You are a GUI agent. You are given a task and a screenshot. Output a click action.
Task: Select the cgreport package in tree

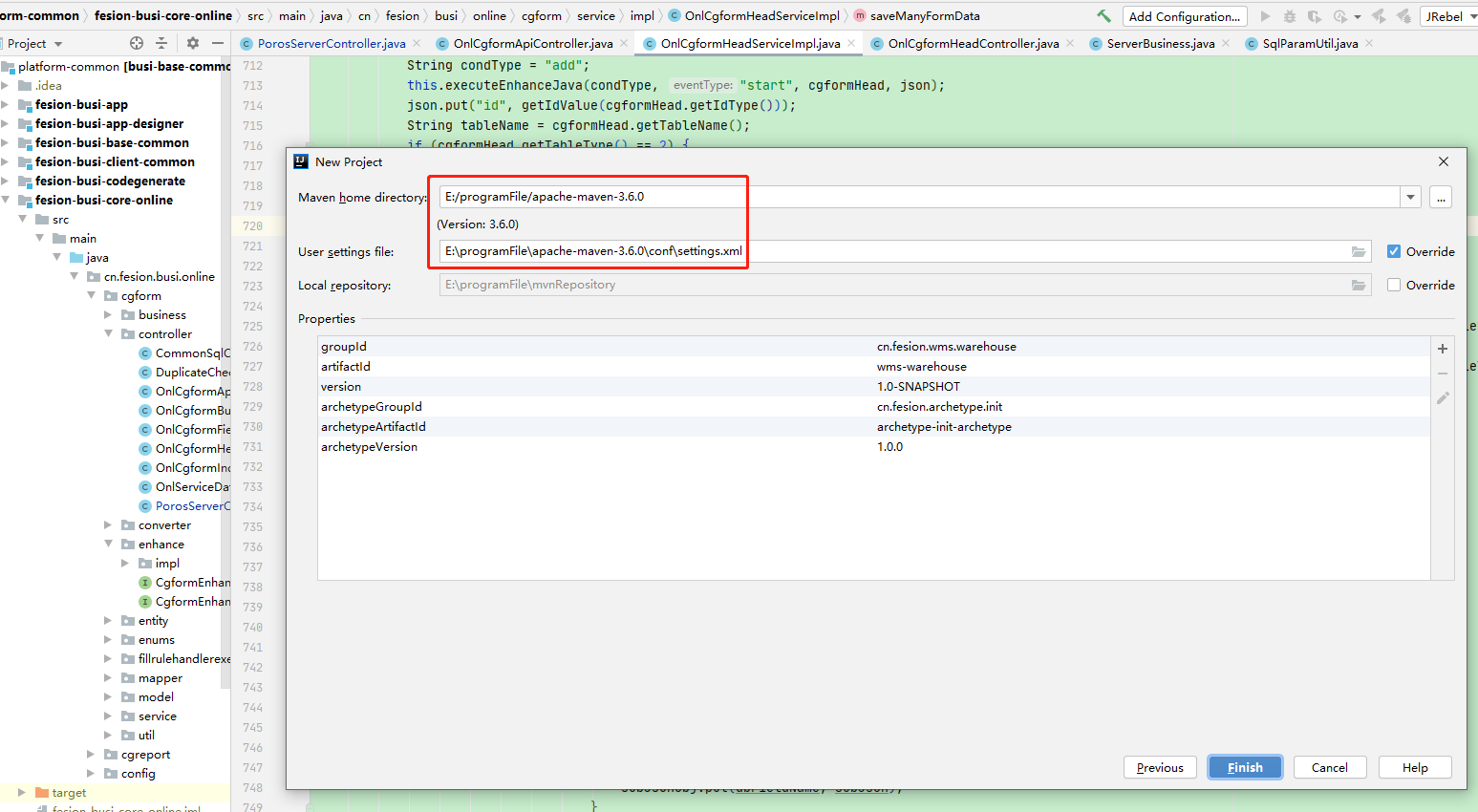145,755
